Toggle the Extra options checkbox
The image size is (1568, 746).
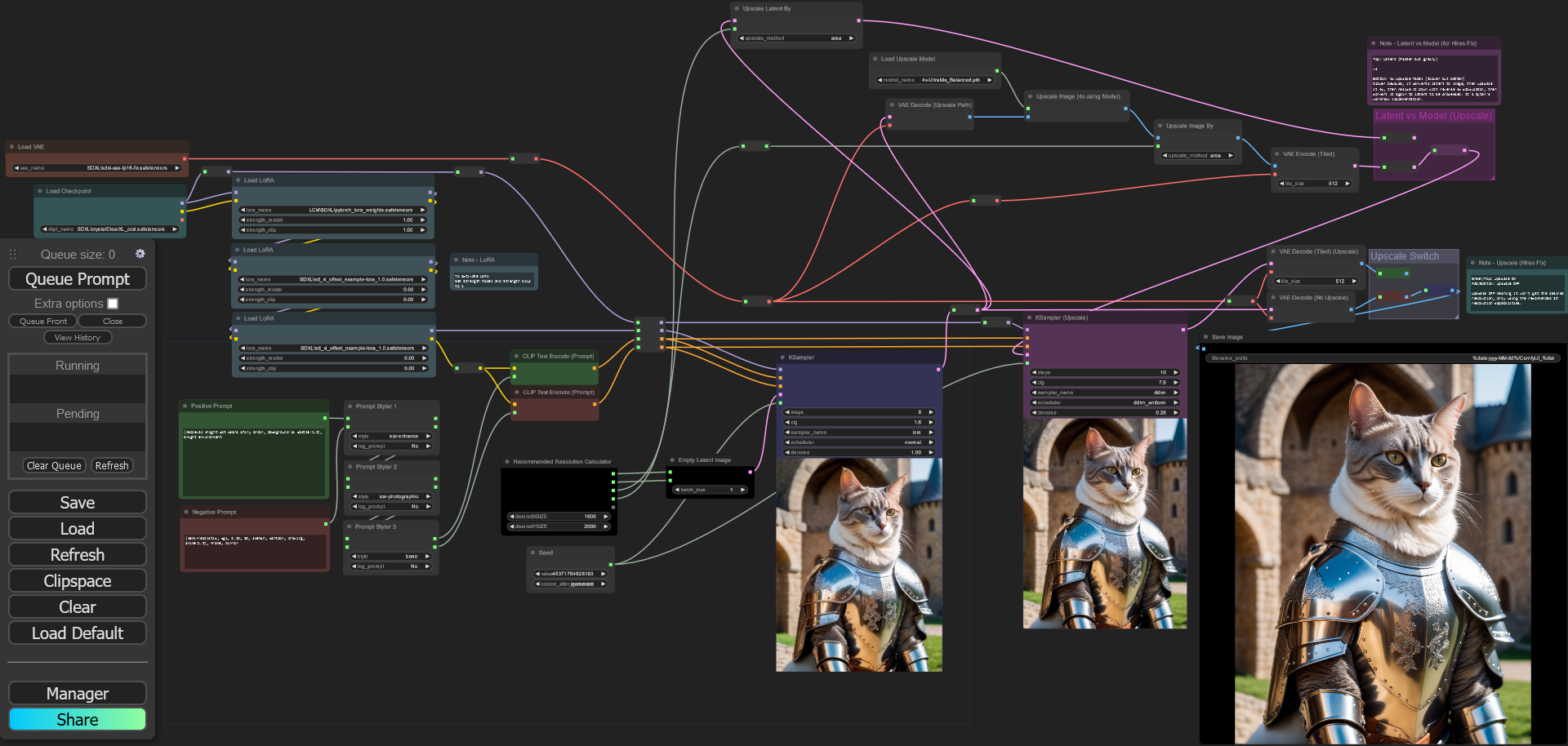(113, 304)
